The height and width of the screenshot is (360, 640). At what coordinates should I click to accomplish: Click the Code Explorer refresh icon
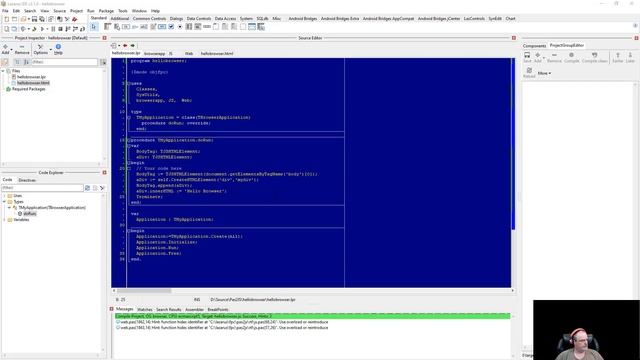click(87, 188)
